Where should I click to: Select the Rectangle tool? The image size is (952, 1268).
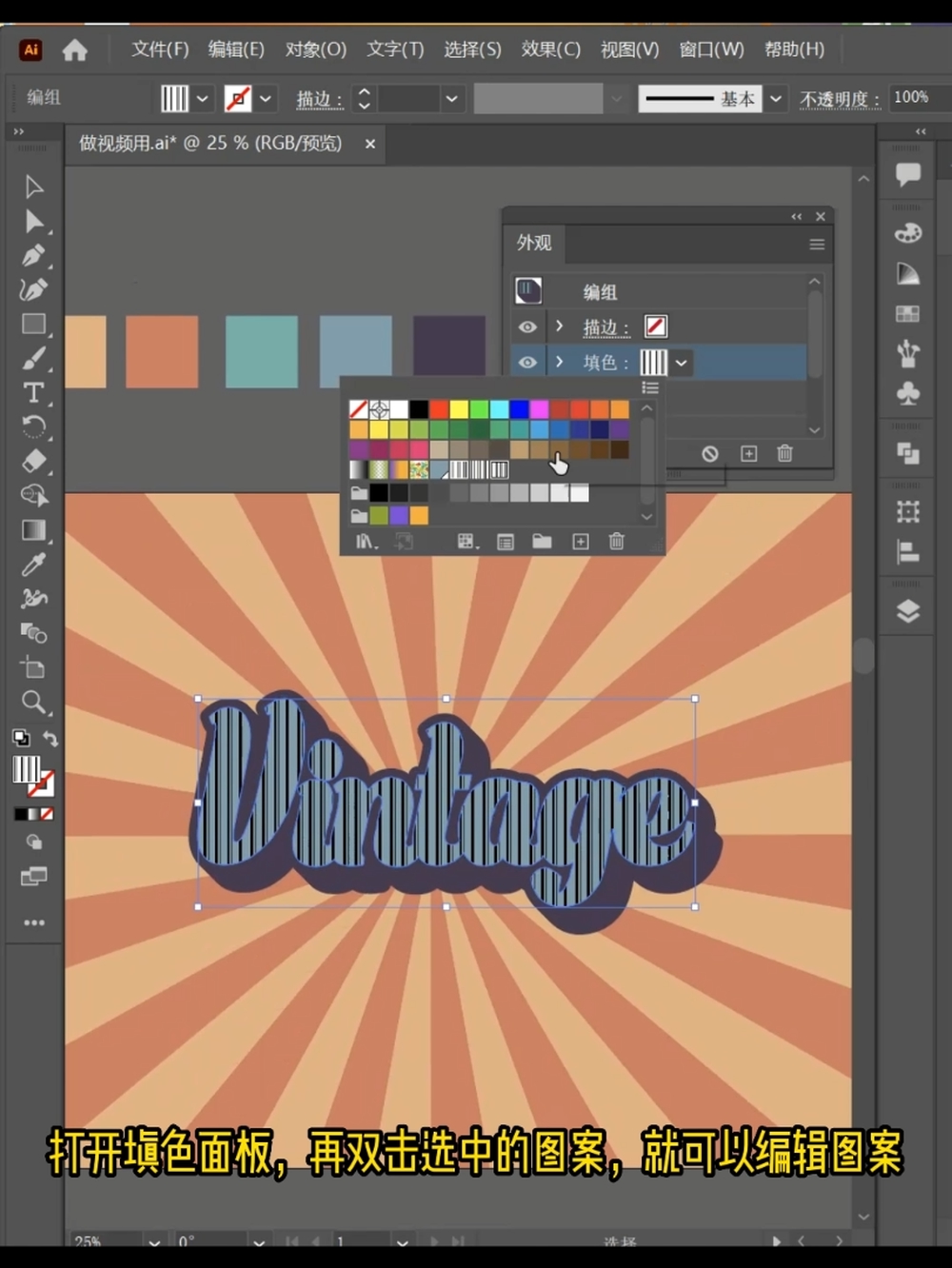tap(33, 324)
